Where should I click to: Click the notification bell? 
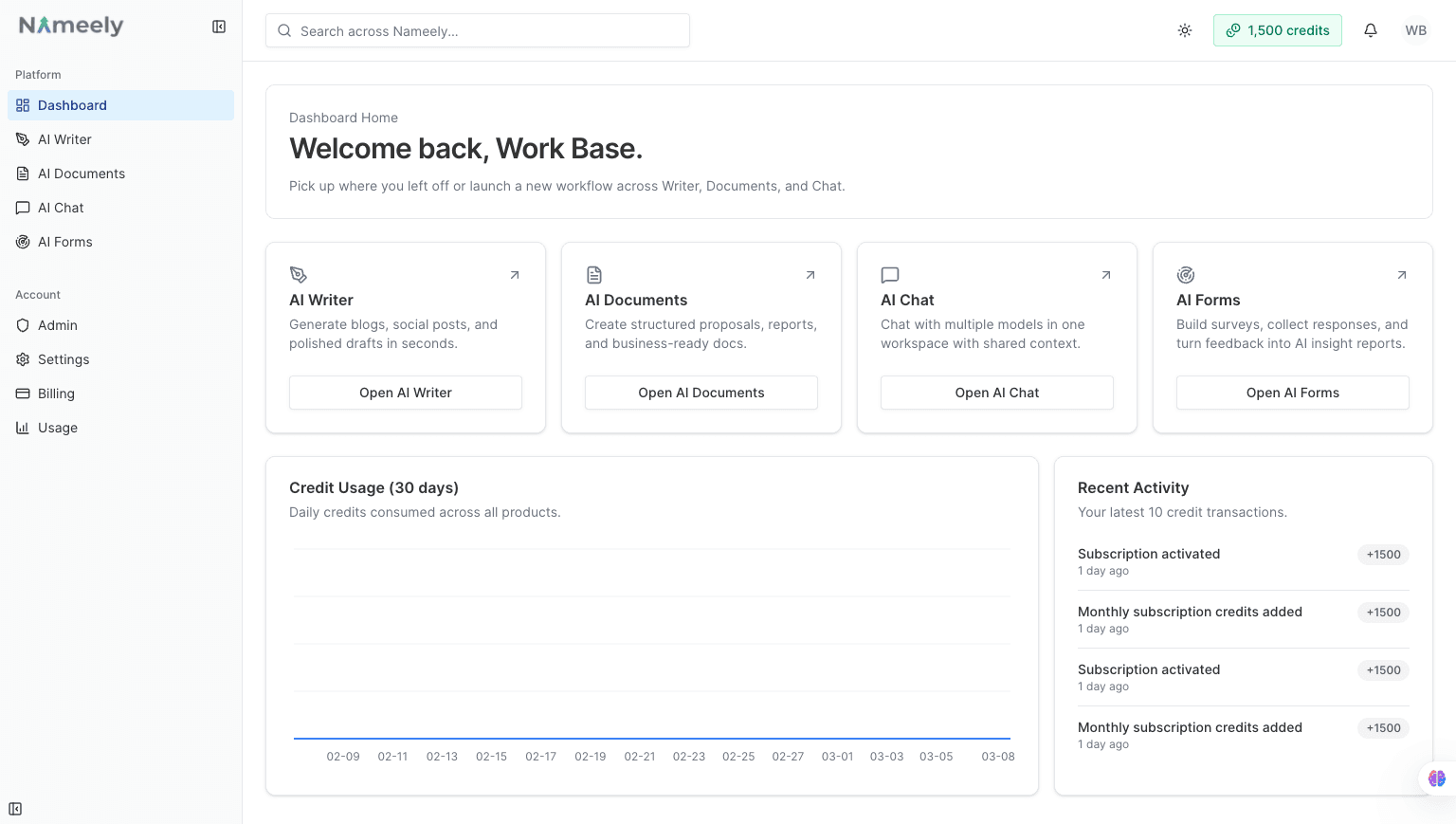[1370, 29]
